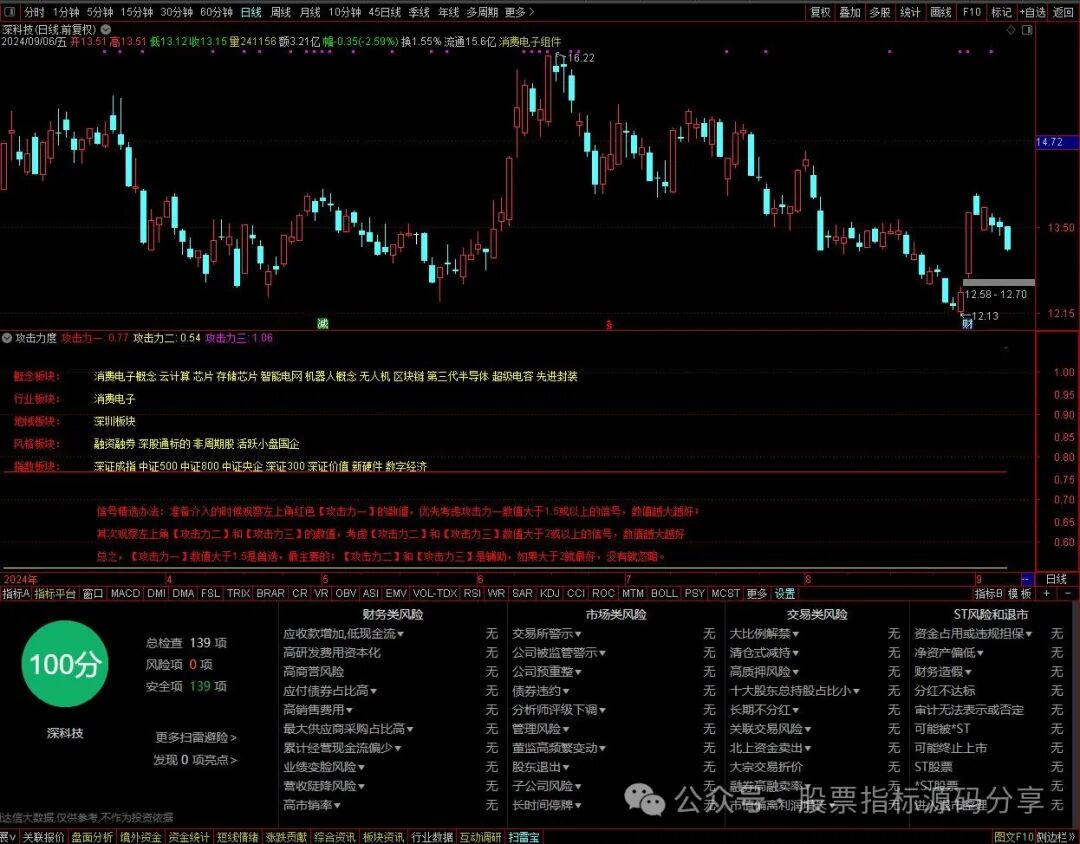
Task: Select the BOLL indicator tab
Action: point(665,593)
